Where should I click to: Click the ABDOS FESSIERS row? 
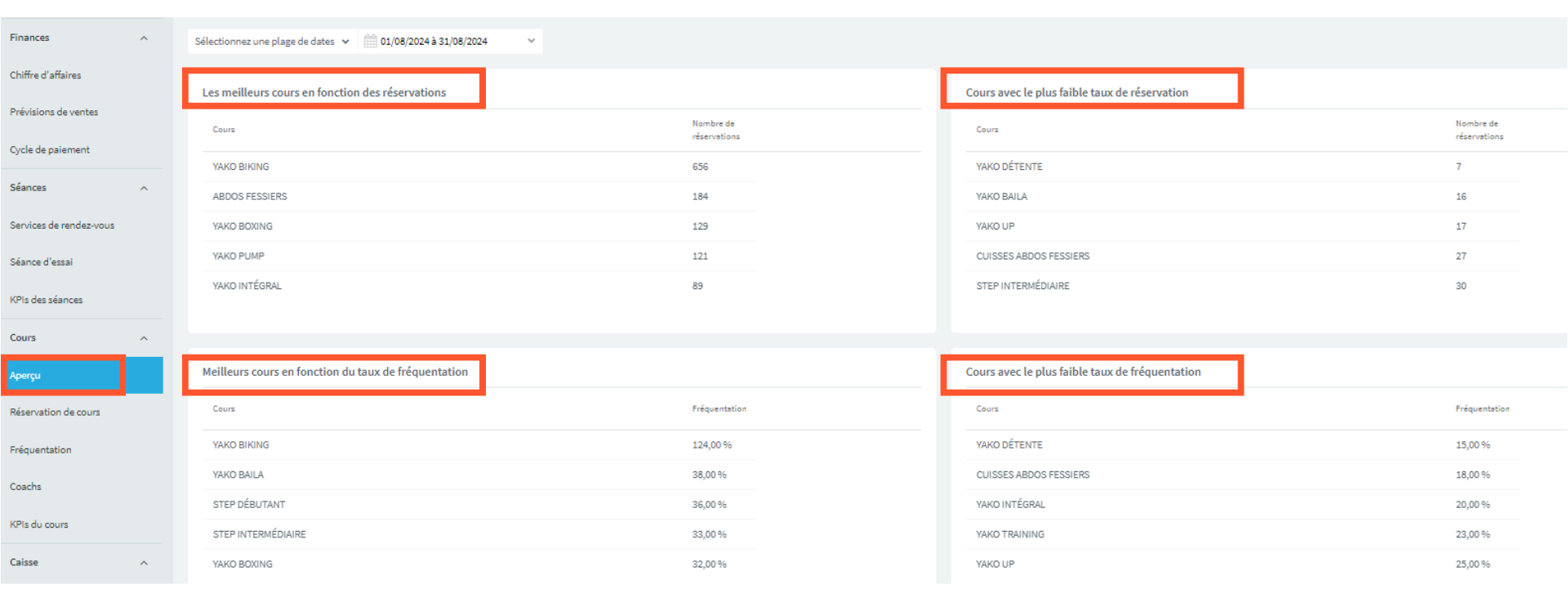(x=479, y=197)
